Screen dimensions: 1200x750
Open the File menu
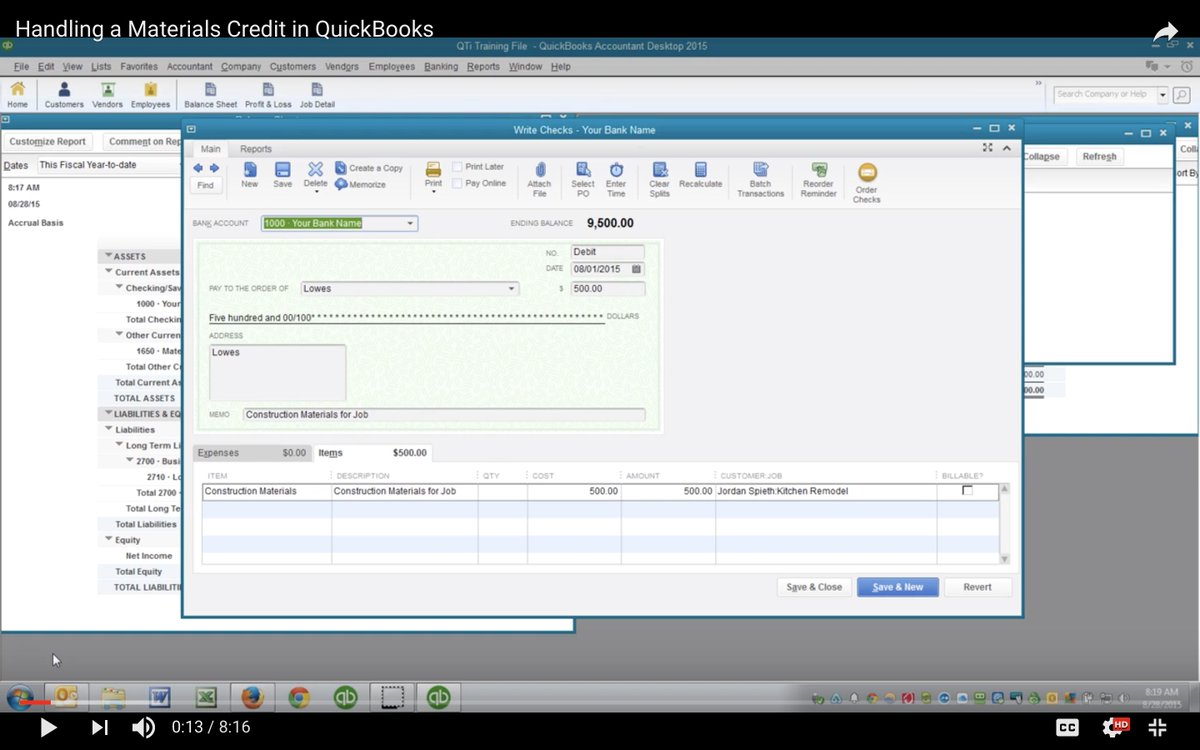21,67
